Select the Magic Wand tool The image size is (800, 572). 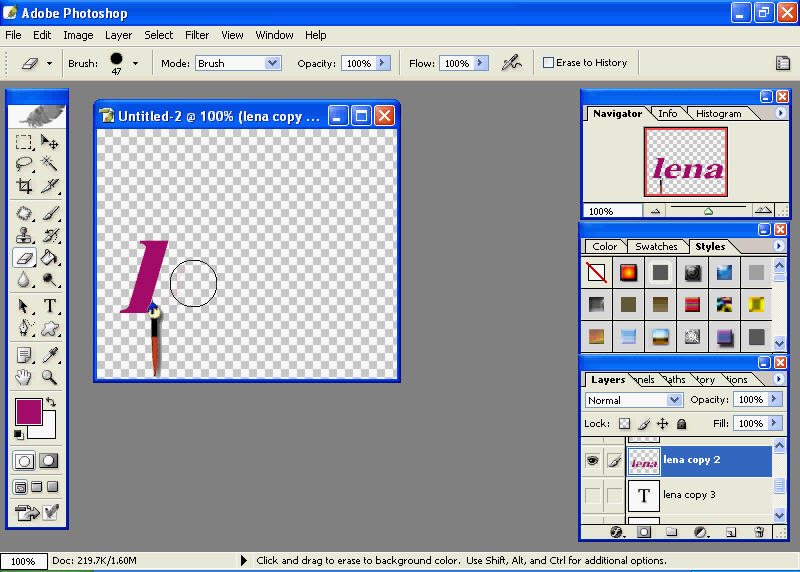49,164
